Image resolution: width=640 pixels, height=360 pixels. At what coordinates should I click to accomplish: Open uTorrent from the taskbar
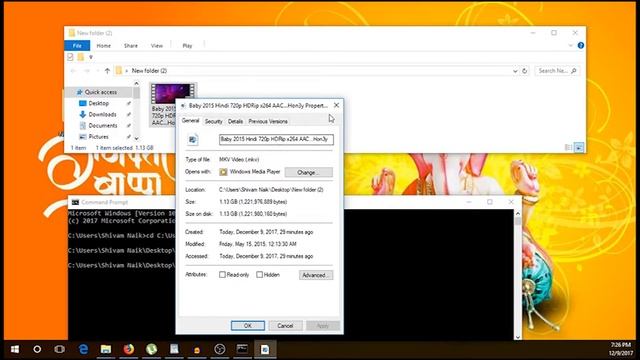151,349
